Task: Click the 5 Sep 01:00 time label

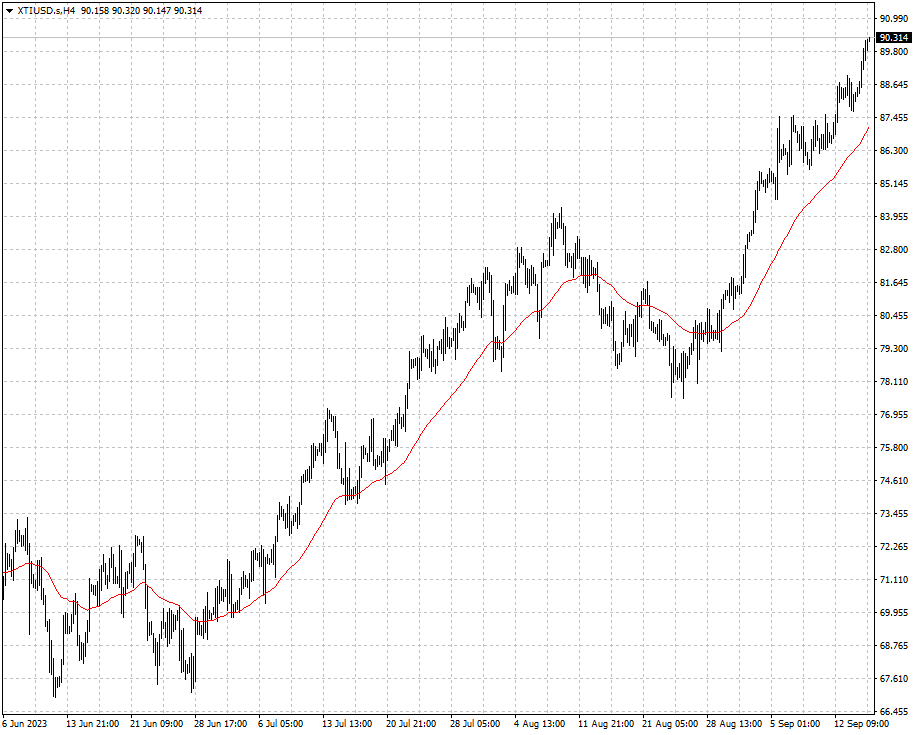Action: coord(795,724)
